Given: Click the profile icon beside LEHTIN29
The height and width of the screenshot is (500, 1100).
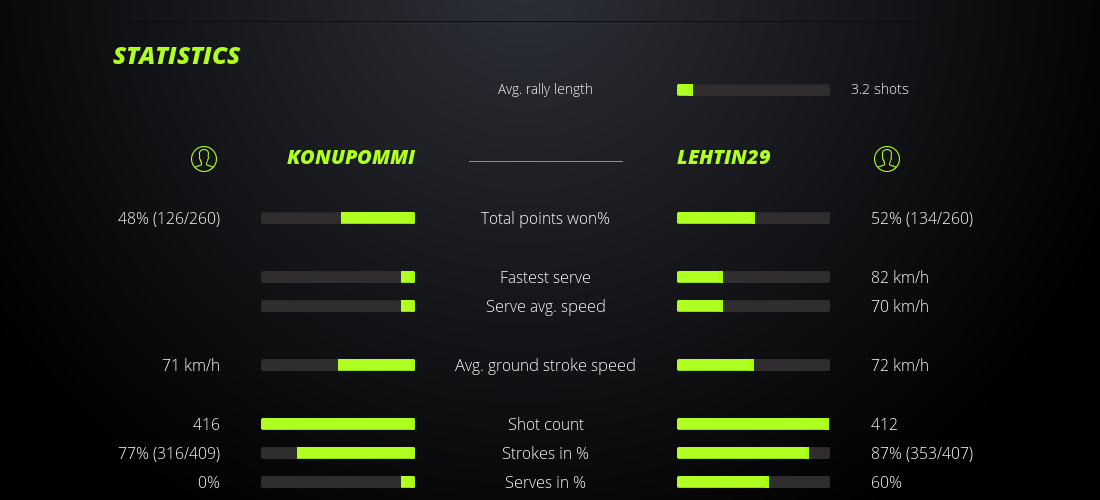Looking at the screenshot, I should pyautogui.click(x=887, y=158).
